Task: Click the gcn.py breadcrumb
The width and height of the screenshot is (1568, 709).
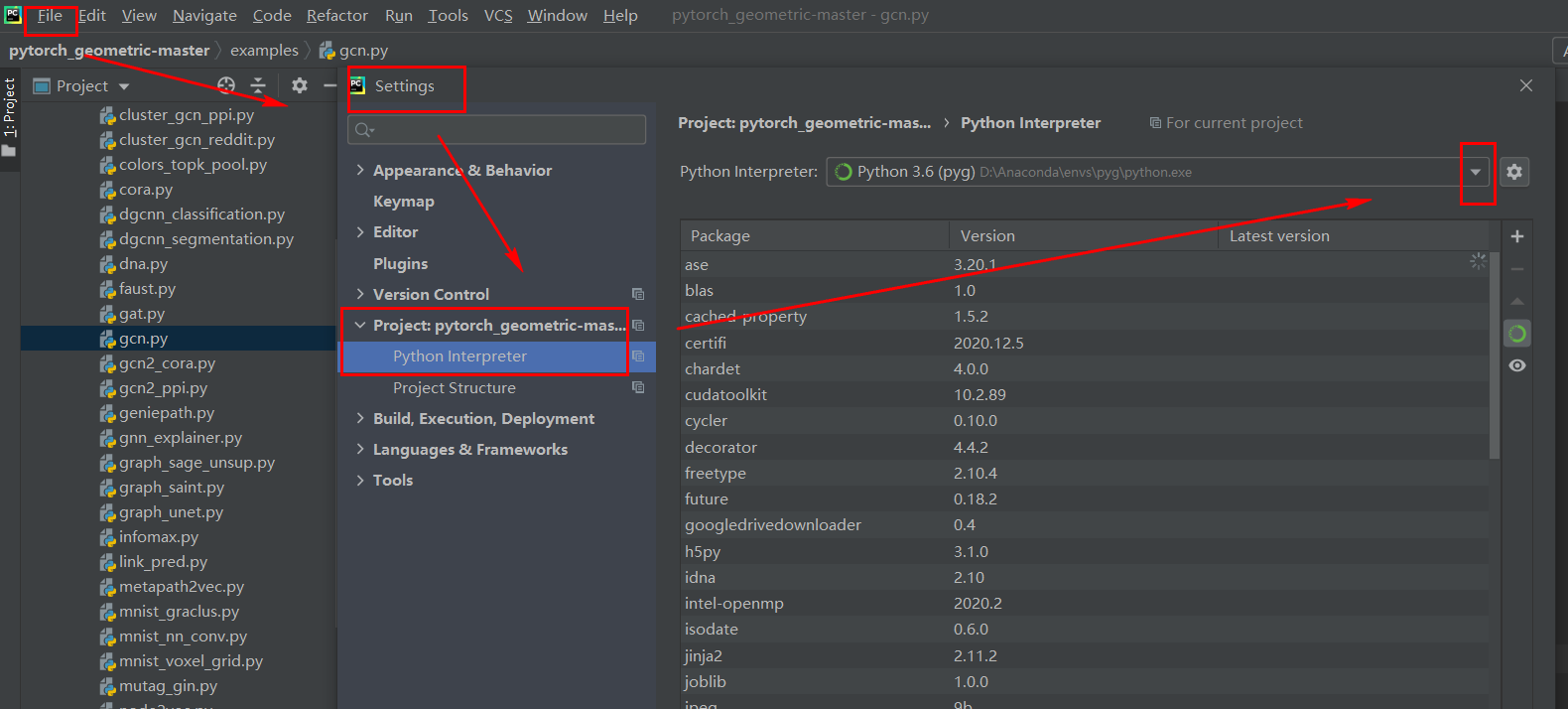Action: 364,51
